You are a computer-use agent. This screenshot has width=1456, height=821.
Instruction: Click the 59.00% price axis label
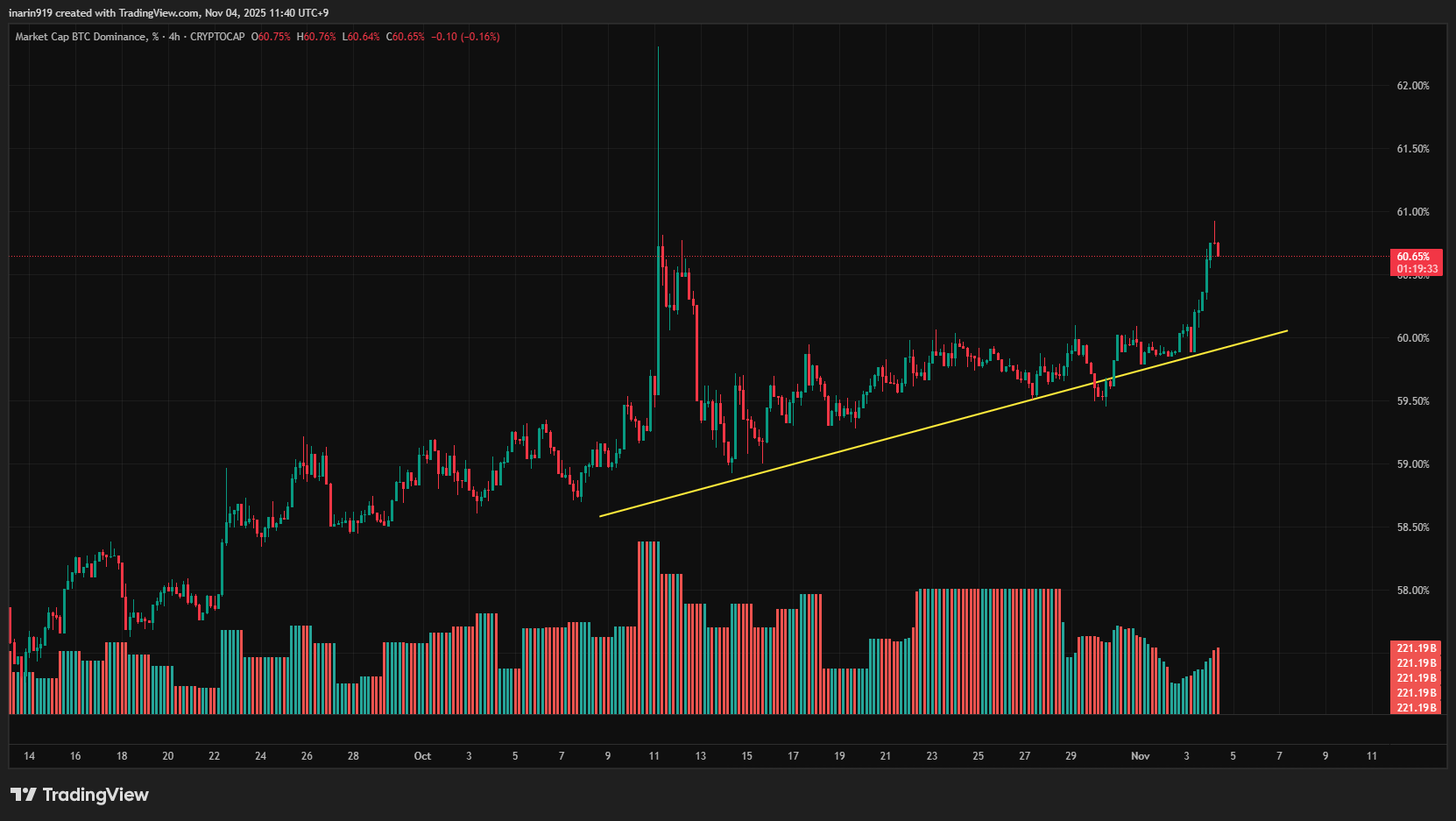tap(1412, 464)
